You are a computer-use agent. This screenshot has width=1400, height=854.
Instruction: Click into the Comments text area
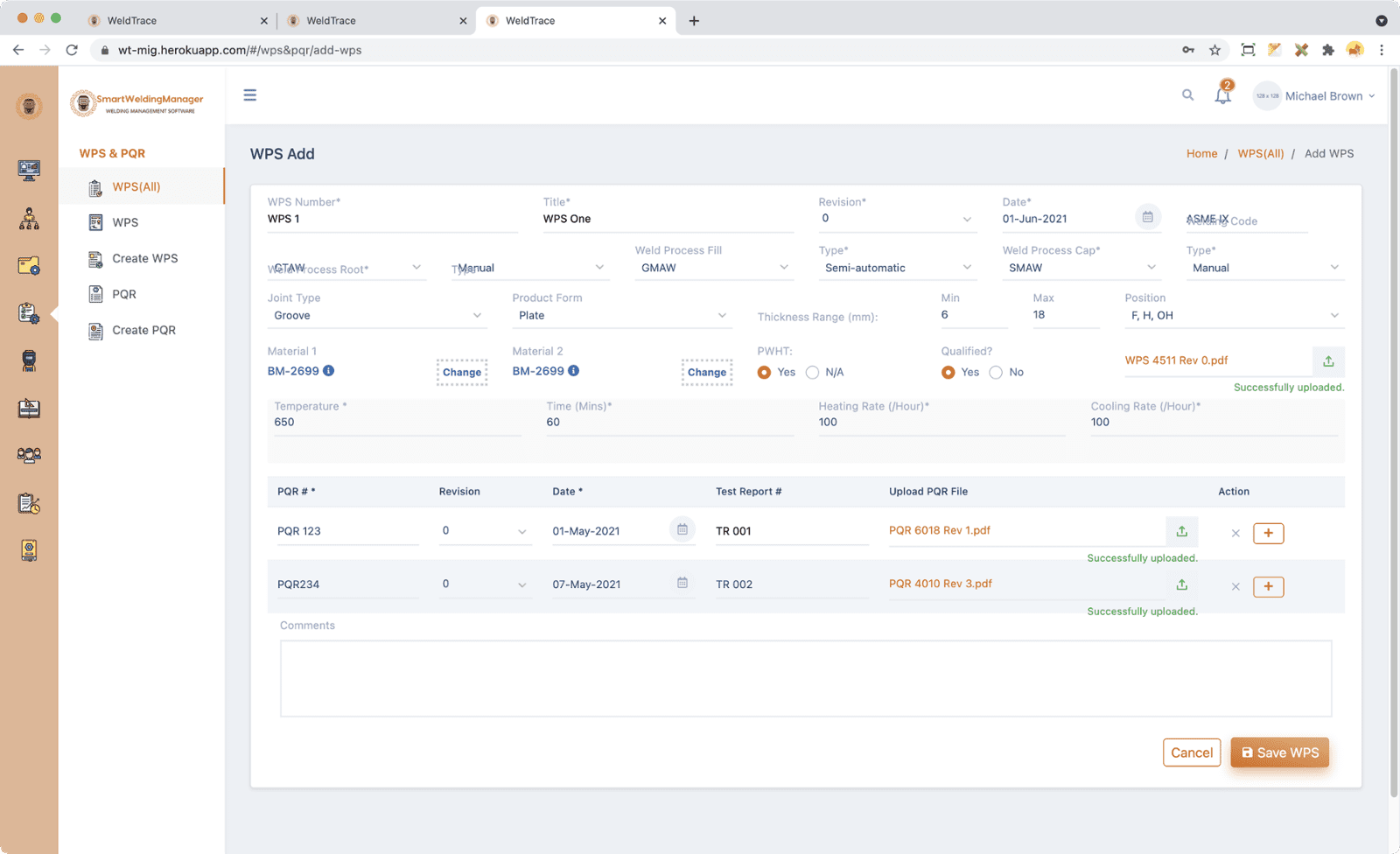coord(805,678)
